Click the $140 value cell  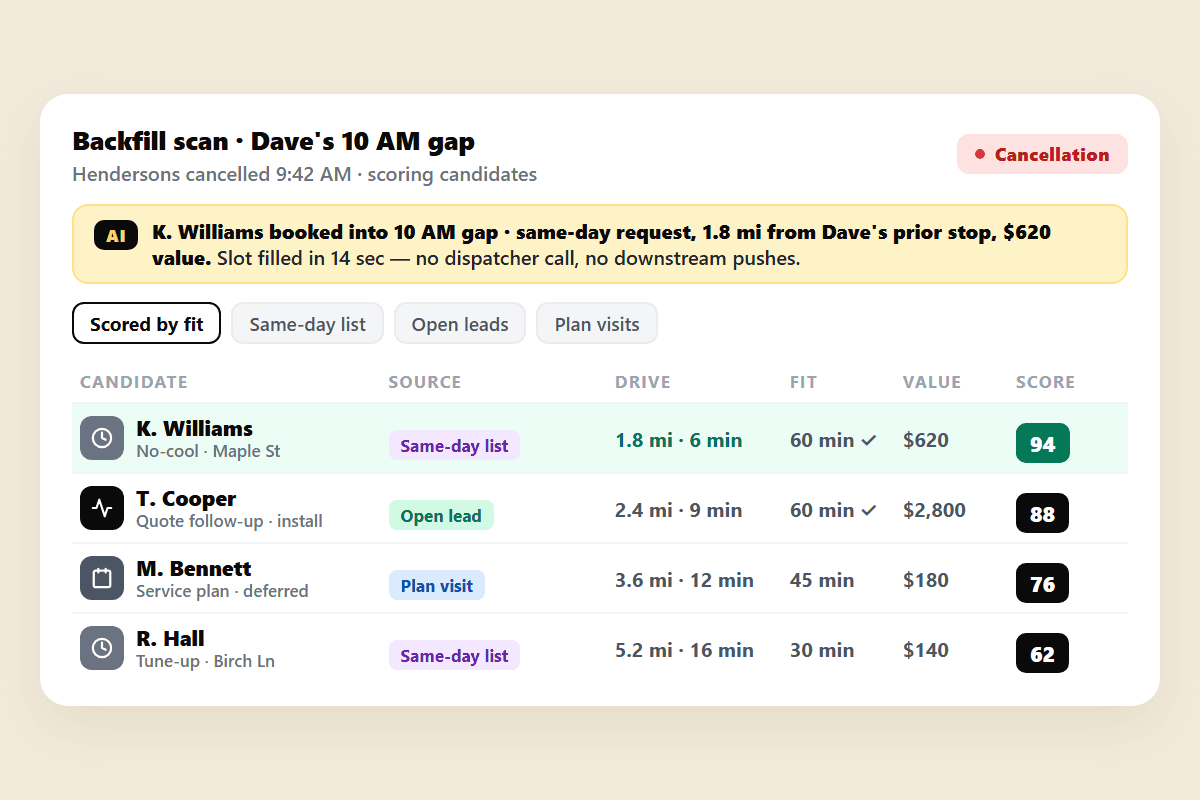pyautogui.click(x=926, y=650)
